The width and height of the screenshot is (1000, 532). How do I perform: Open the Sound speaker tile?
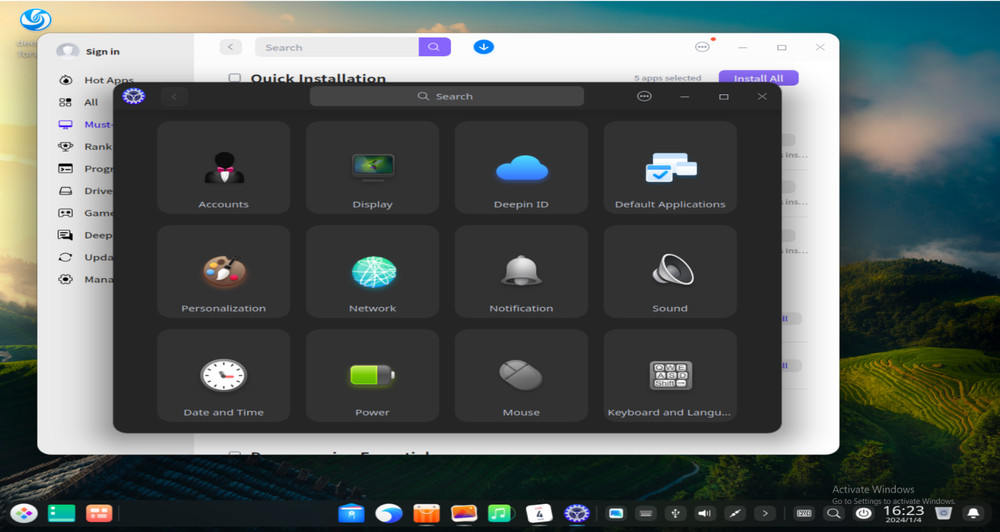coord(670,272)
